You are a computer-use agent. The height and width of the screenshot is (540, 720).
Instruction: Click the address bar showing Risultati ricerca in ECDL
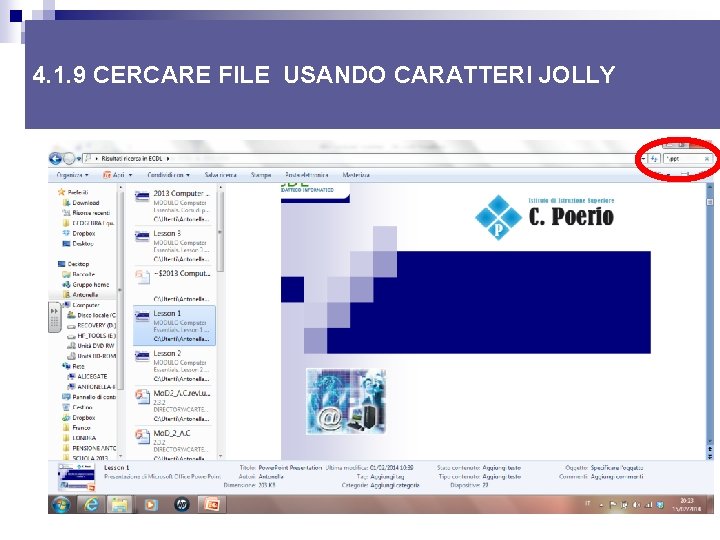point(363,158)
